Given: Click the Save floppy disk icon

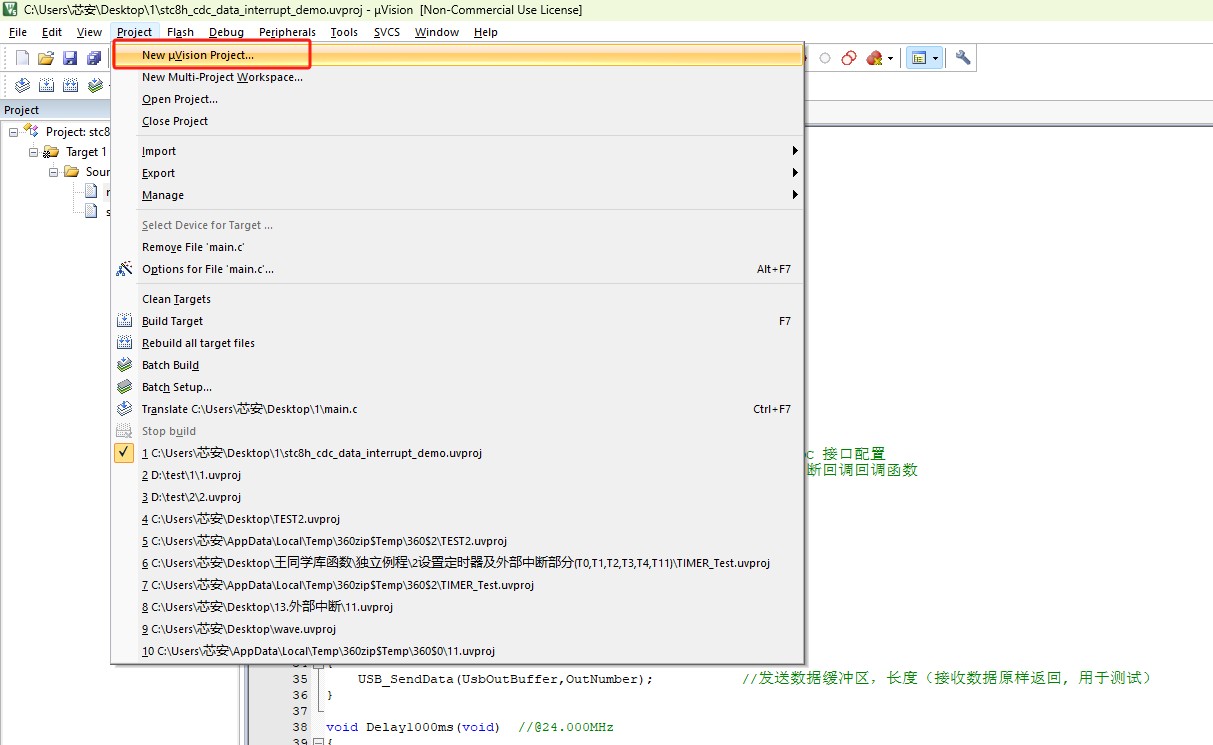Looking at the screenshot, I should [x=70, y=58].
